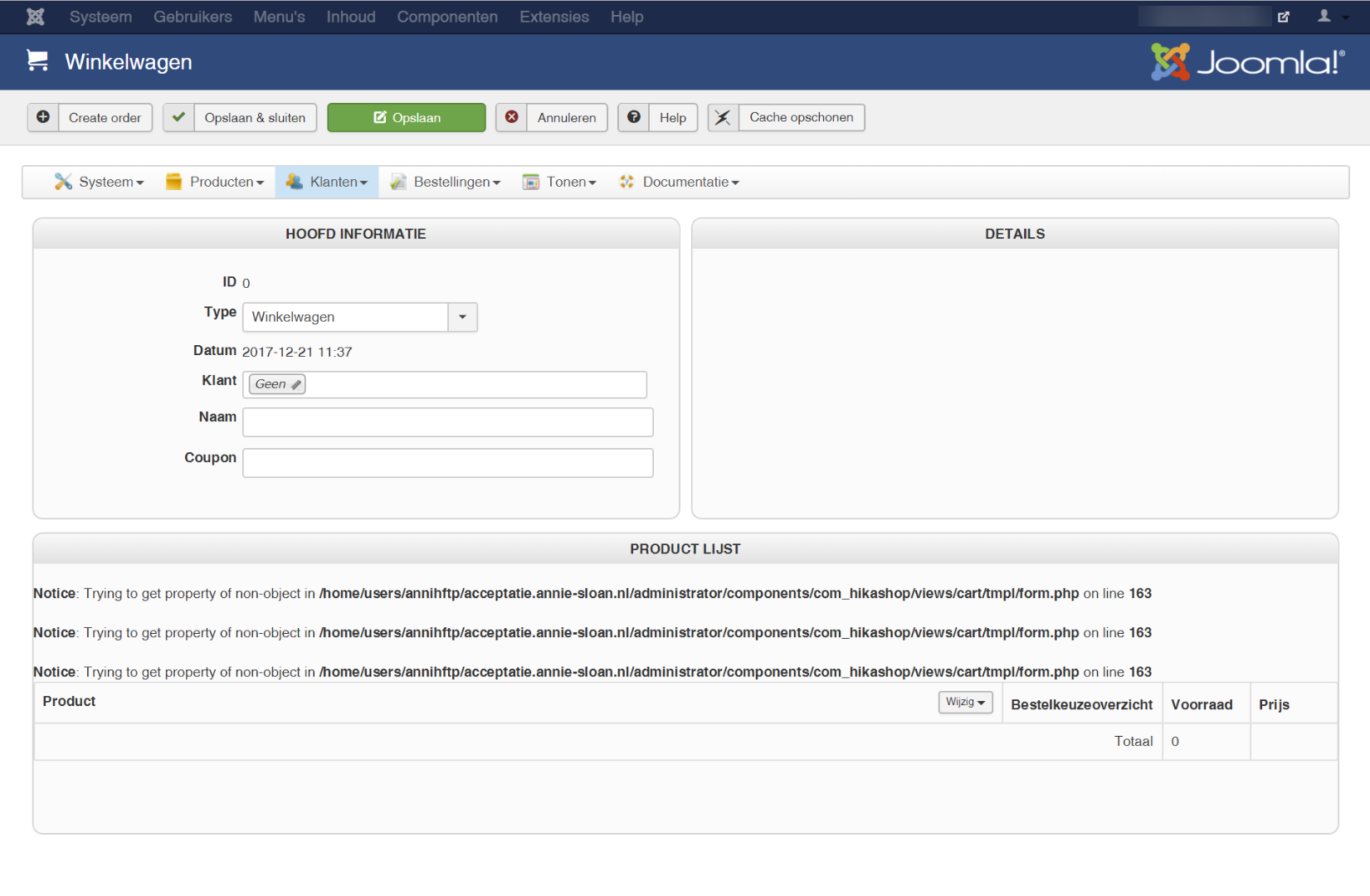This screenshot has width=1370, height=896.
Task: Click the green Opslaan button
Action: 407,117
